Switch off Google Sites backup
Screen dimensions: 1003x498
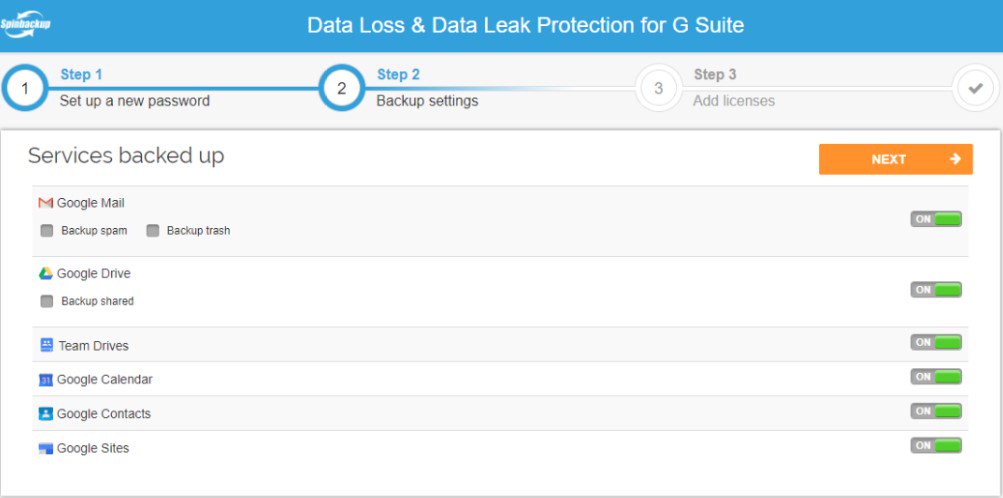click(936, 445)
